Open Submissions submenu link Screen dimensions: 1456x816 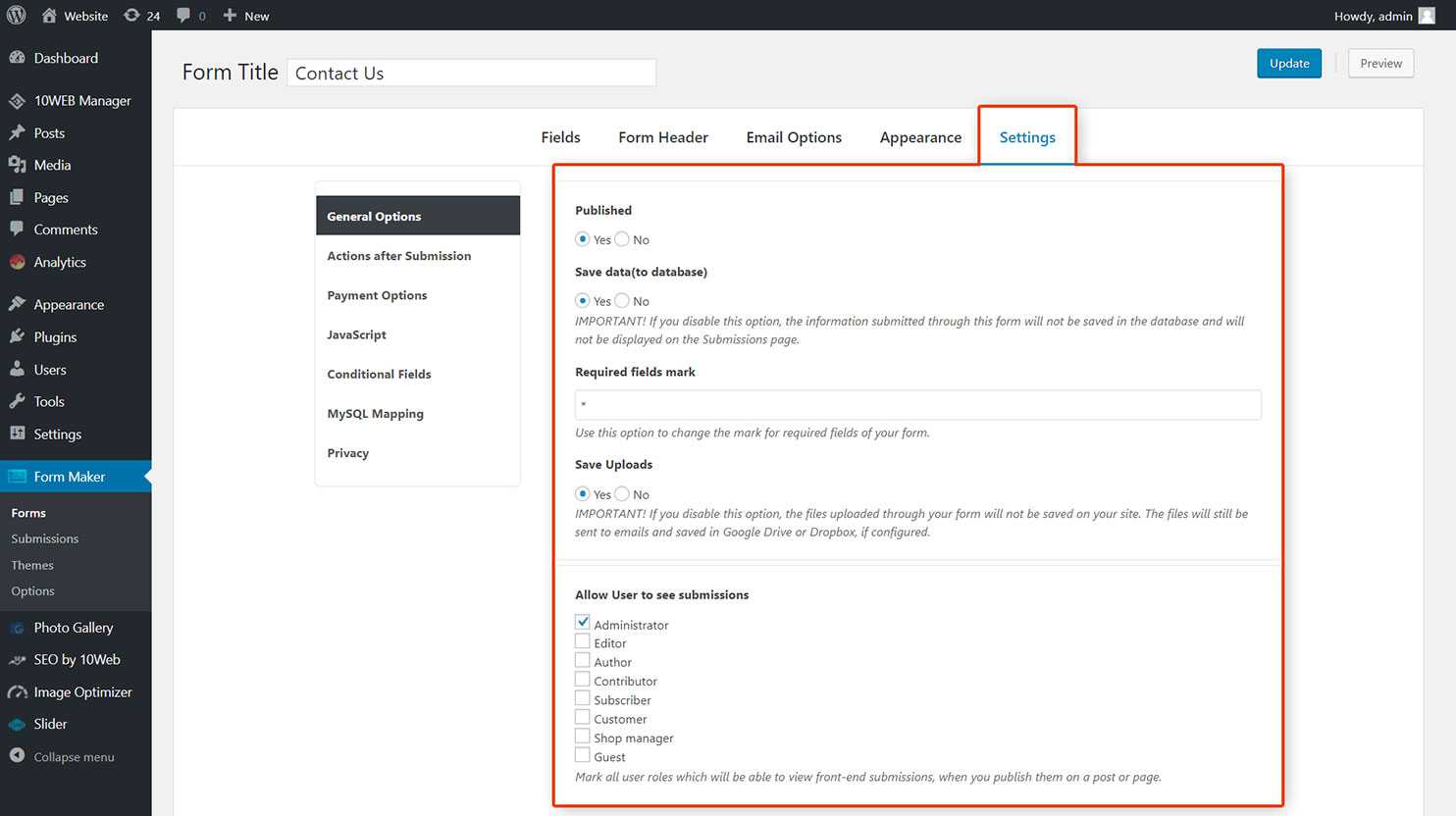coord(45,538)
